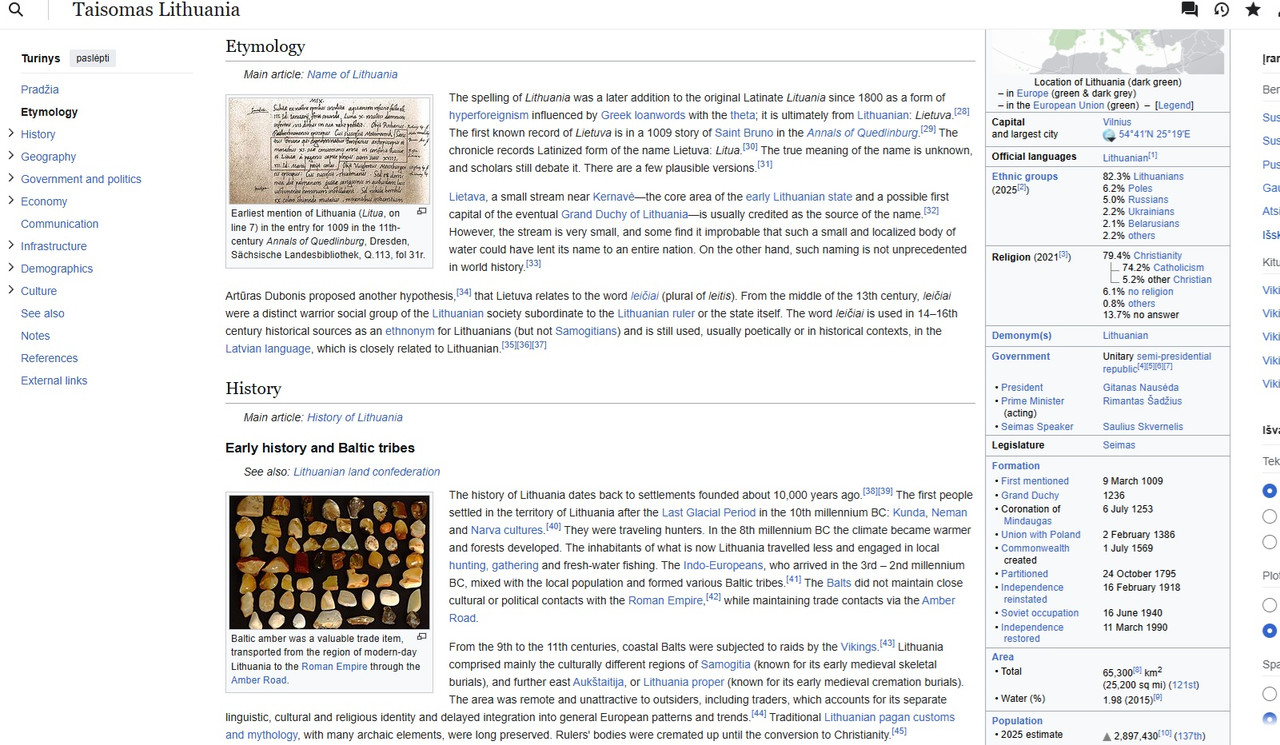This screenshot has width=1280, height=745.
Task: Click the 54°41′N 25°19′E coordinates link
Action: pos(1155,135)
